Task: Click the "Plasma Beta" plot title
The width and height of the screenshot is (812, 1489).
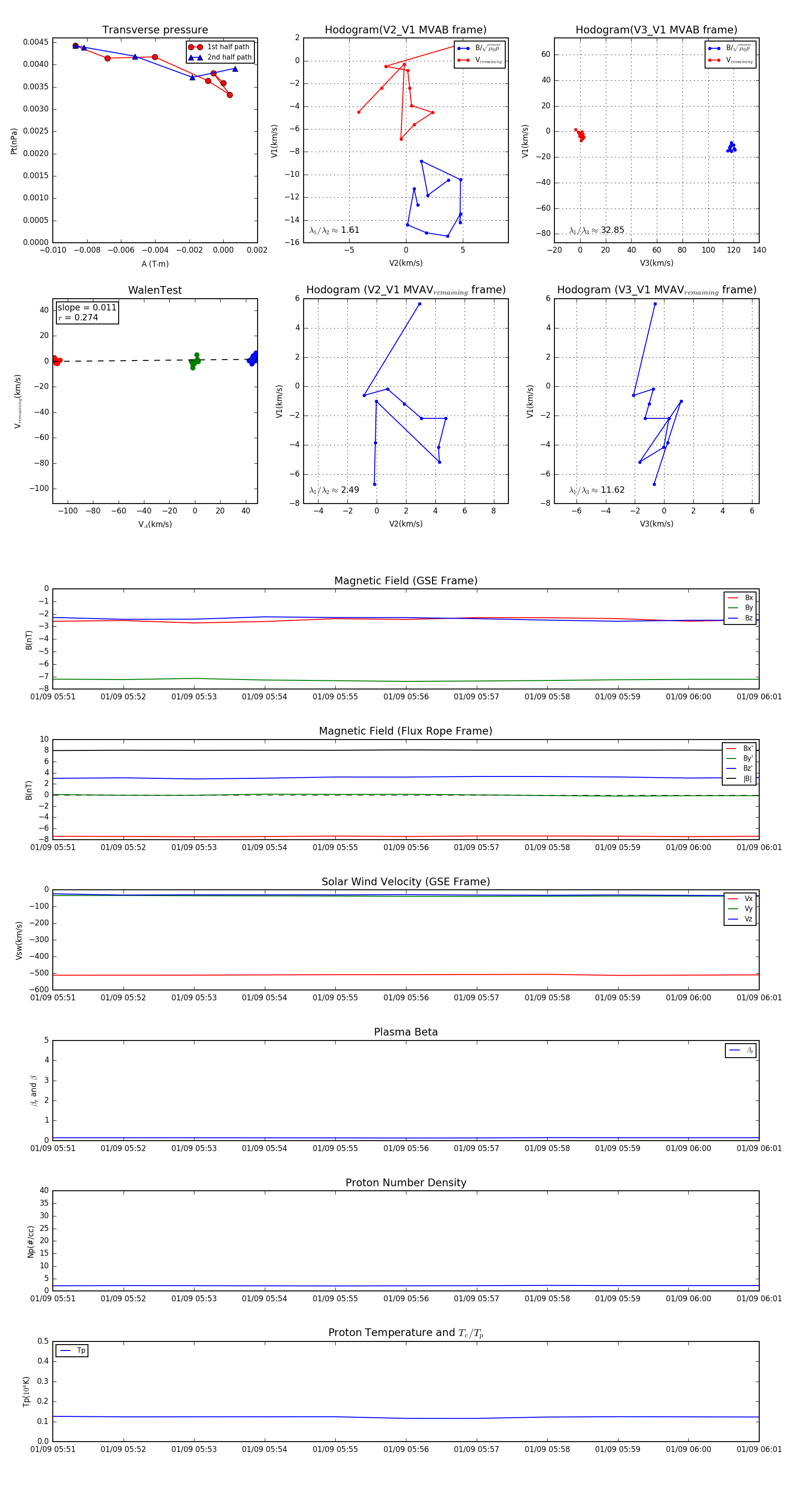Action: coord(406,1032)
